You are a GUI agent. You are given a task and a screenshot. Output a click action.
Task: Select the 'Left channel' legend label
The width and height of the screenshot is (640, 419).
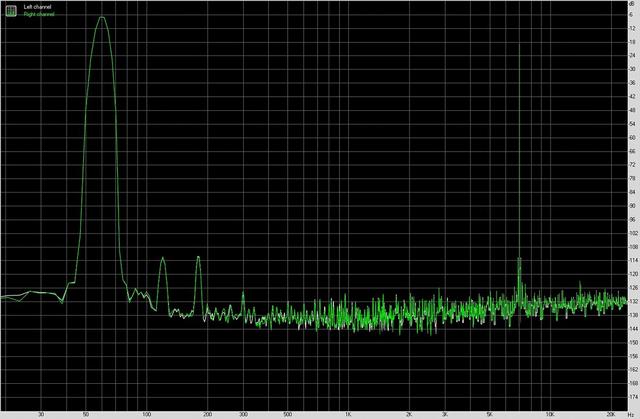point(38,7)
